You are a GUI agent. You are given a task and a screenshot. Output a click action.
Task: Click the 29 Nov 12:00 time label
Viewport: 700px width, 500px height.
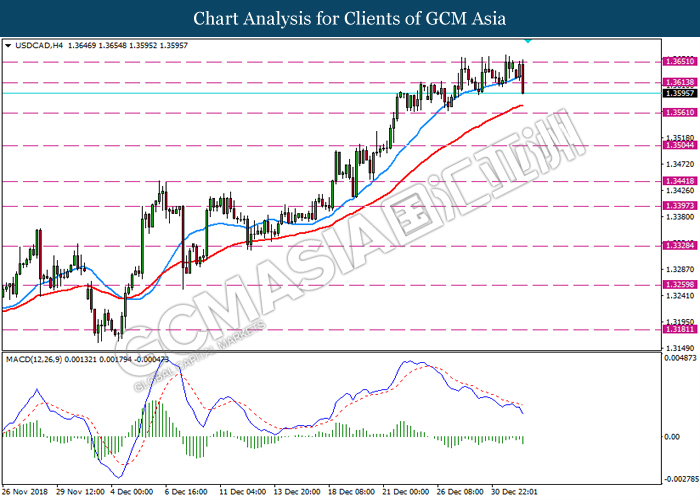(80, 492)
